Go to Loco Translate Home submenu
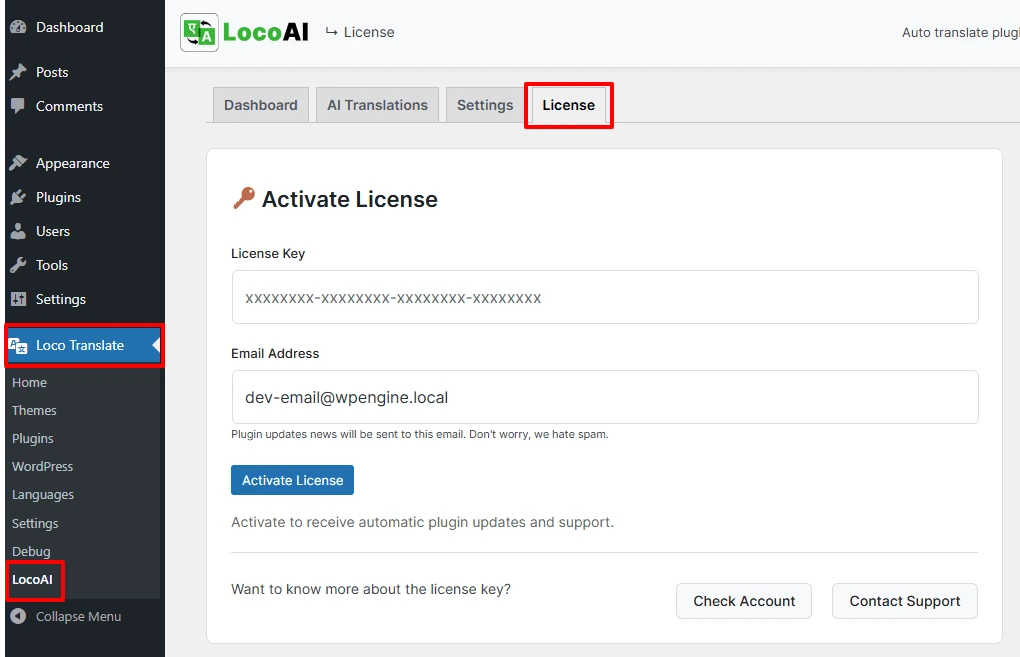 point(29,382)
